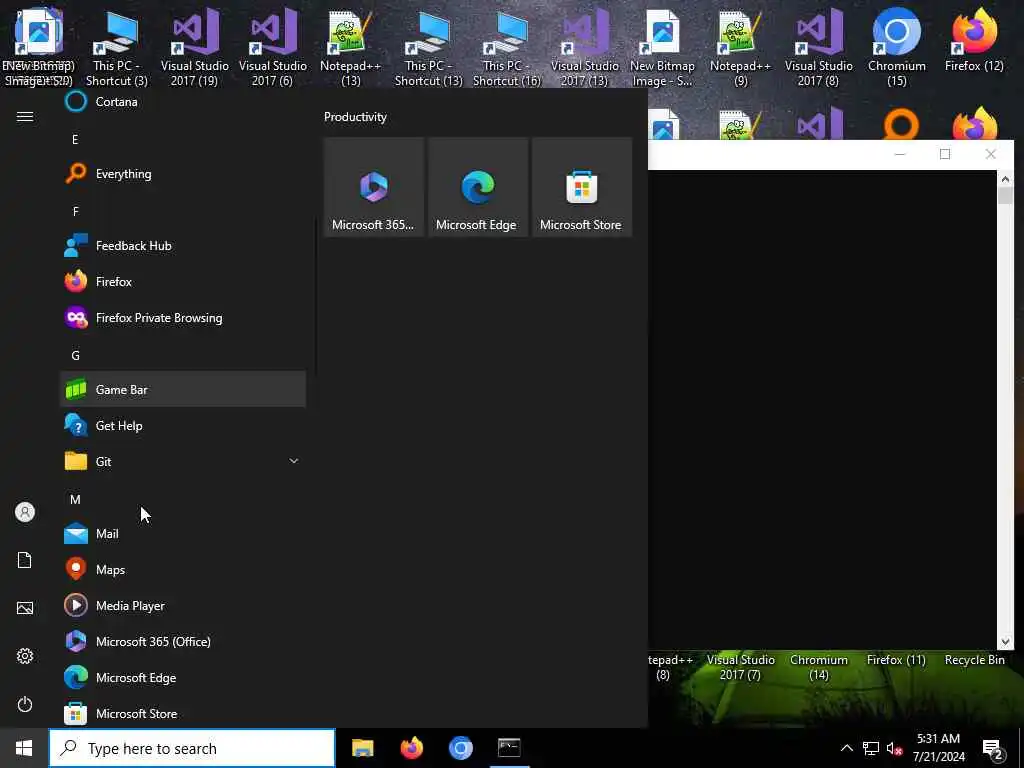
Task: Open the notification center icon
Action: coord(993,750)
